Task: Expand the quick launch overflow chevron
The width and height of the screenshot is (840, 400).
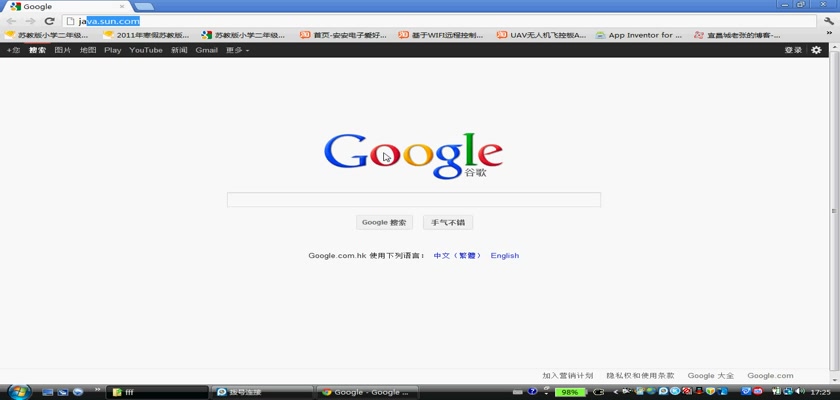Action: coord(98,389)
